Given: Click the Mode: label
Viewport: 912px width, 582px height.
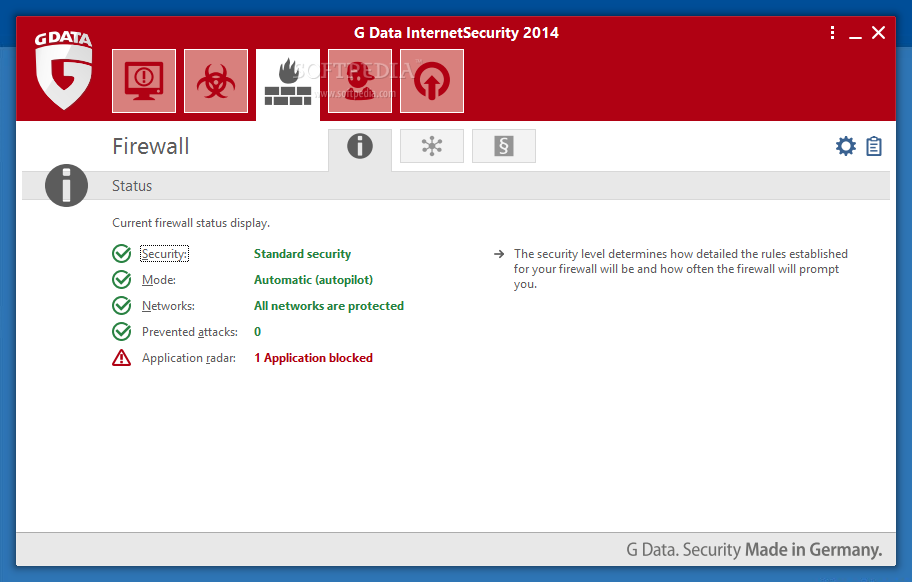Looking at the screenshot, I should click(x=159, y=280).
